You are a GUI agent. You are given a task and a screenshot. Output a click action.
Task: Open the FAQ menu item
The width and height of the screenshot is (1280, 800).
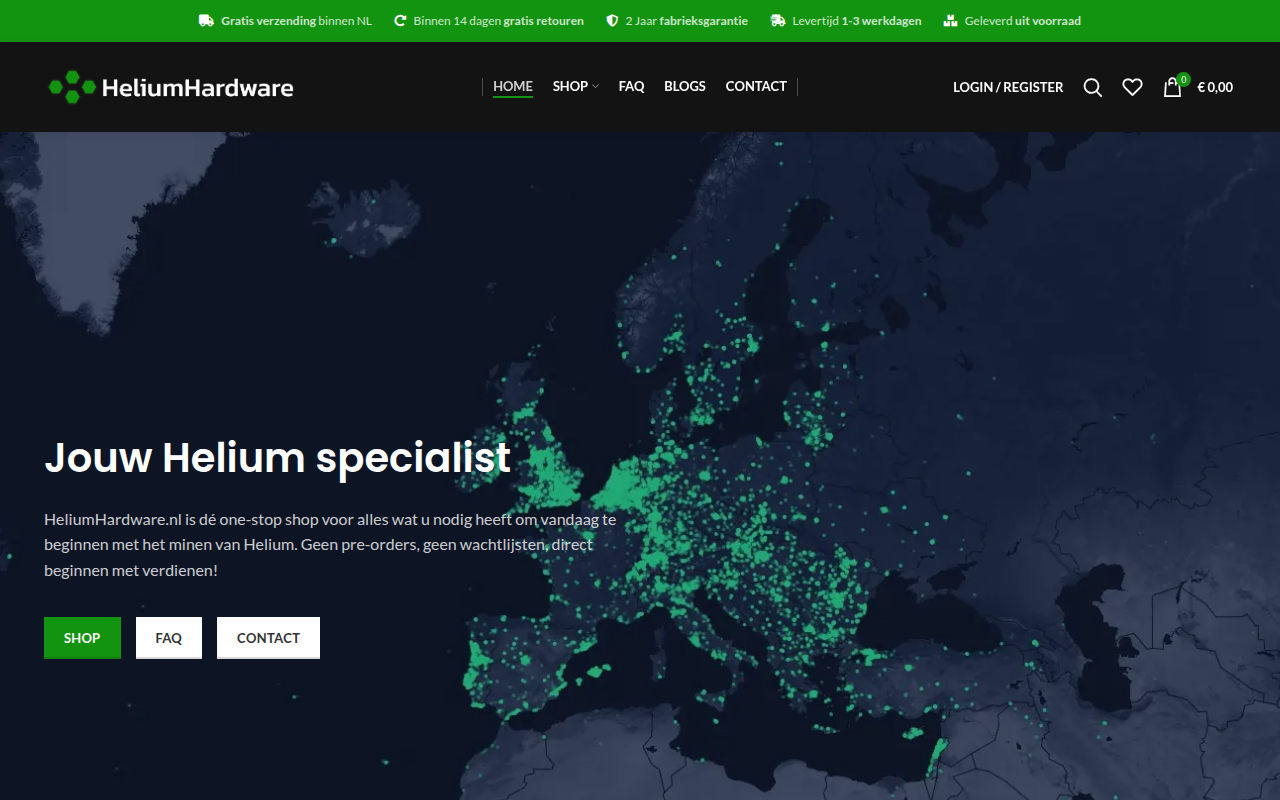point(631,86)
